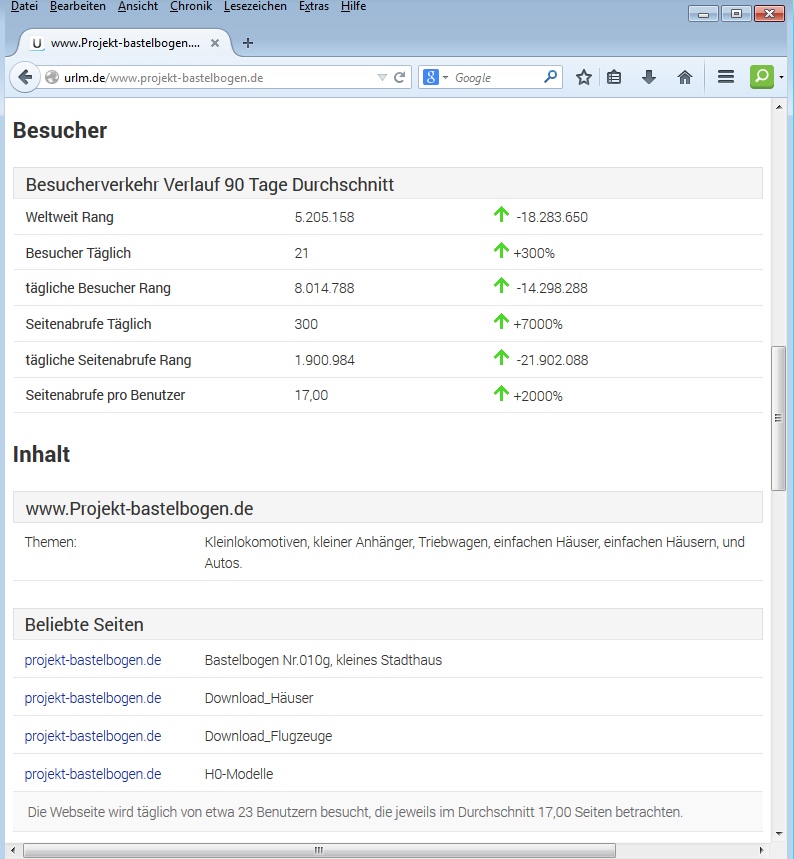Viewport: 794px width, 859px height.
Task: Open the Extras menu
Action: click(313, 7)
